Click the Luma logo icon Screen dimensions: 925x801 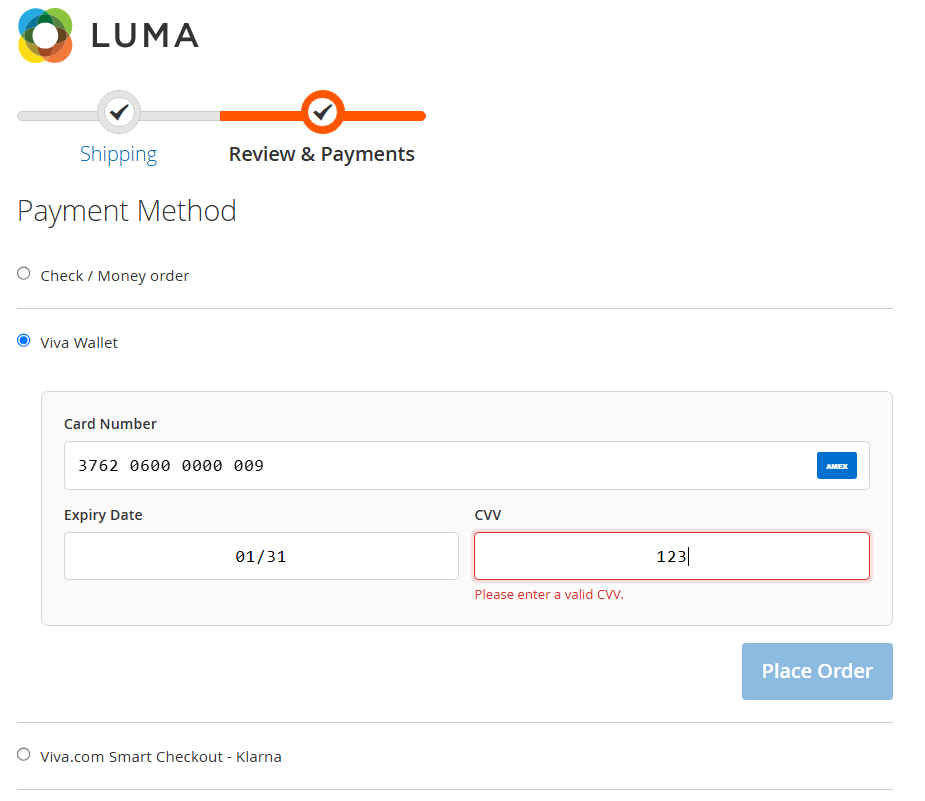45,35
